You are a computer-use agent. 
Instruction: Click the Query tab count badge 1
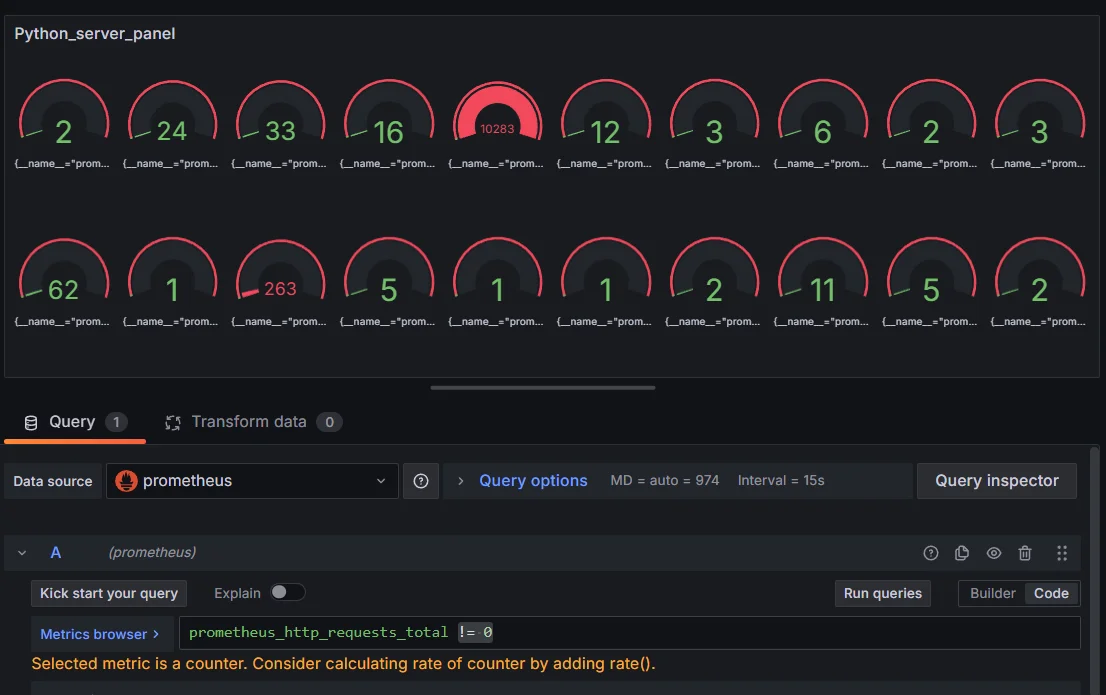(x=116, y=422)
